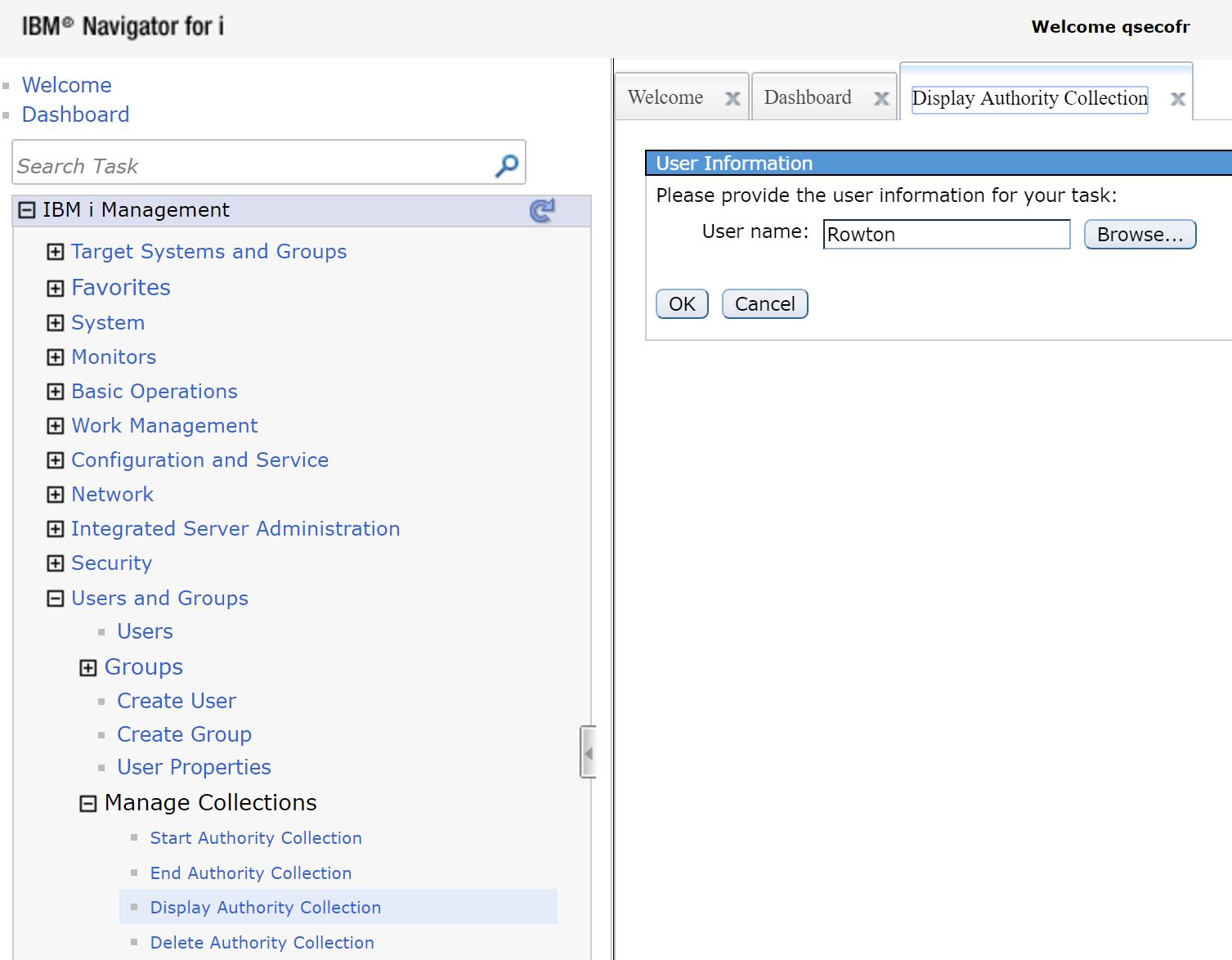Screen dimensions: 1232x960
Task: Click the refresh icon beside IBM i Management
Action: [541, 211]
